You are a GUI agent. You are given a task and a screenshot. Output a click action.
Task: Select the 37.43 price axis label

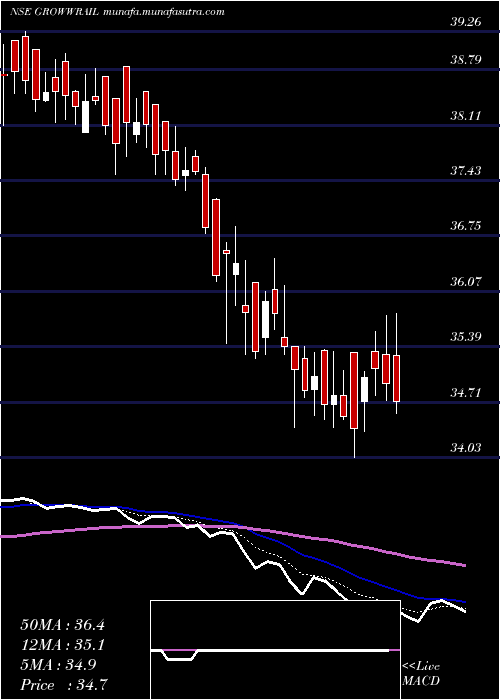coord(466,171)
